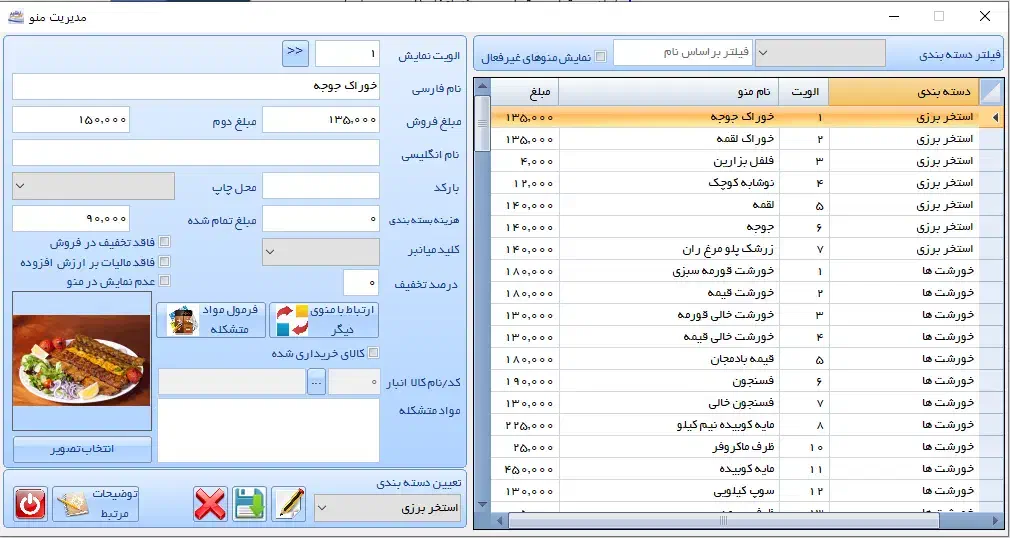This screenshot has height=538, width=1010.
Task: Click the table select-all corner cell
Action: pyautogui.click(x=991, y=92)
